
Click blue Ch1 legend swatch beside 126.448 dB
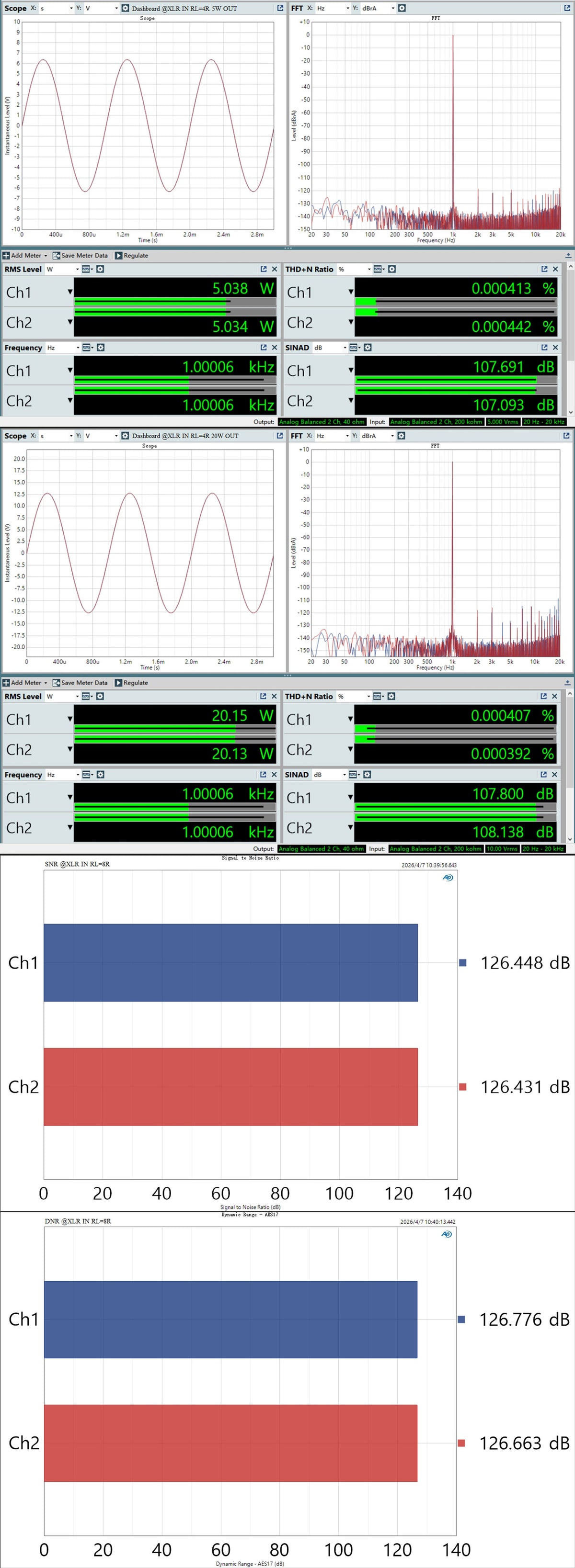click(x=462, y=963)
